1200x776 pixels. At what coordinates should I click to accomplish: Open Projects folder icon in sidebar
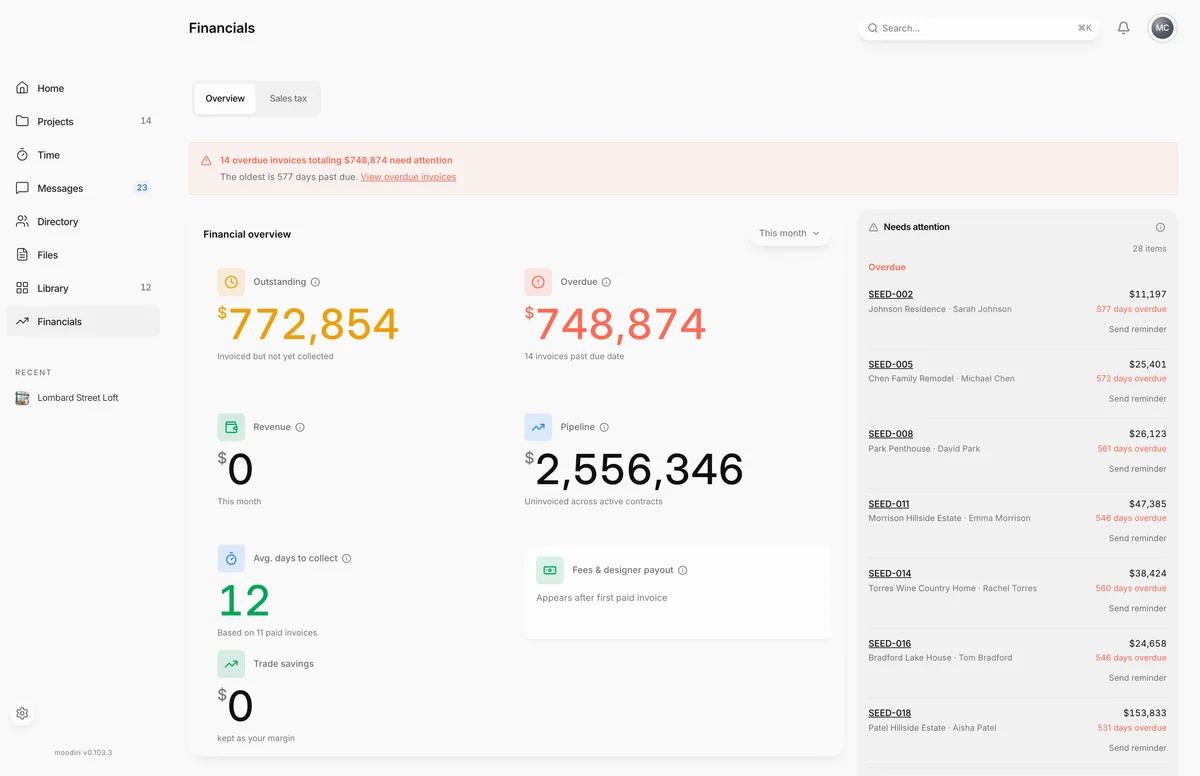pyautogui.click(x=22, y=121)
